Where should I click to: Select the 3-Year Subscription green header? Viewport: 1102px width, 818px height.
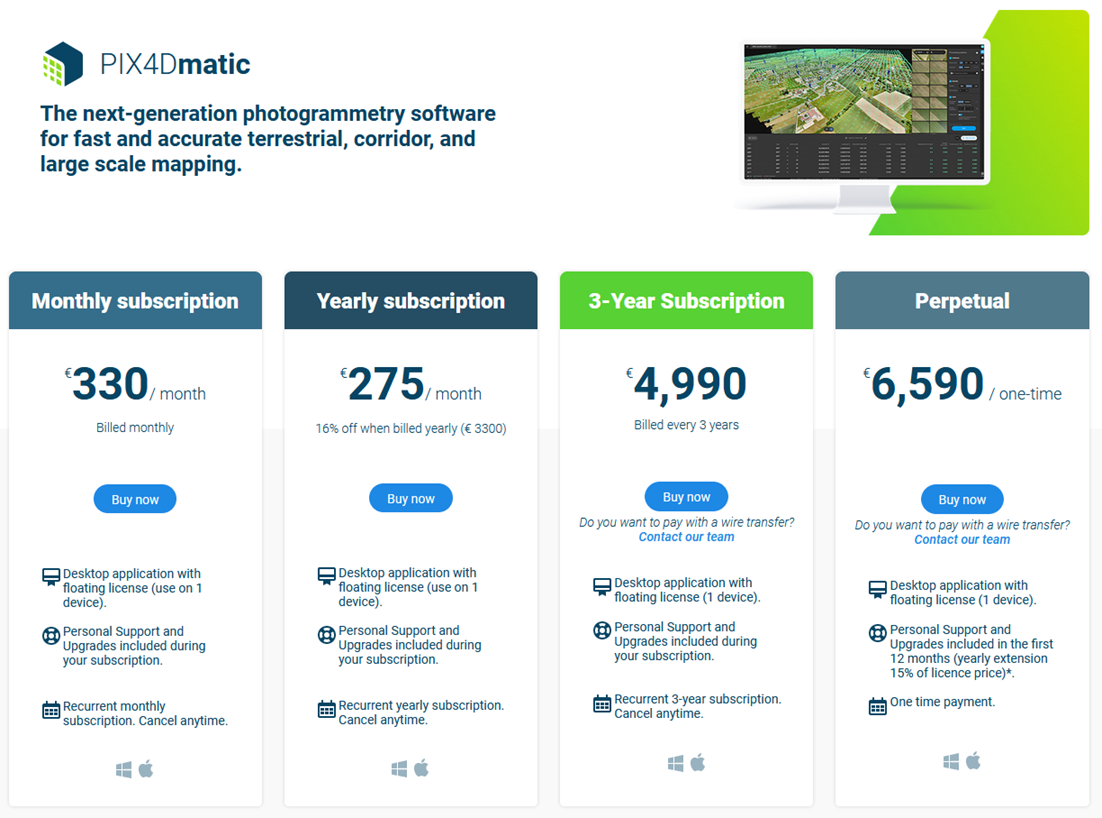tap(687, 301)
